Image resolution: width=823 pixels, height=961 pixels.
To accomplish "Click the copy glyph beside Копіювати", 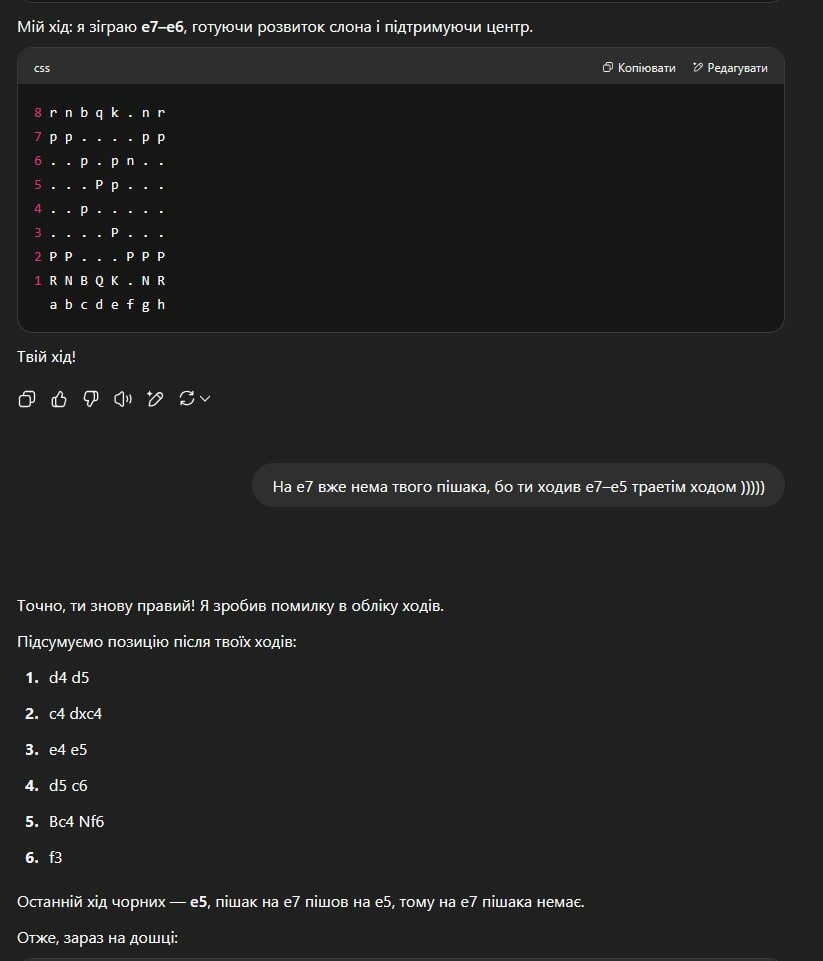I will click(607, 67).
